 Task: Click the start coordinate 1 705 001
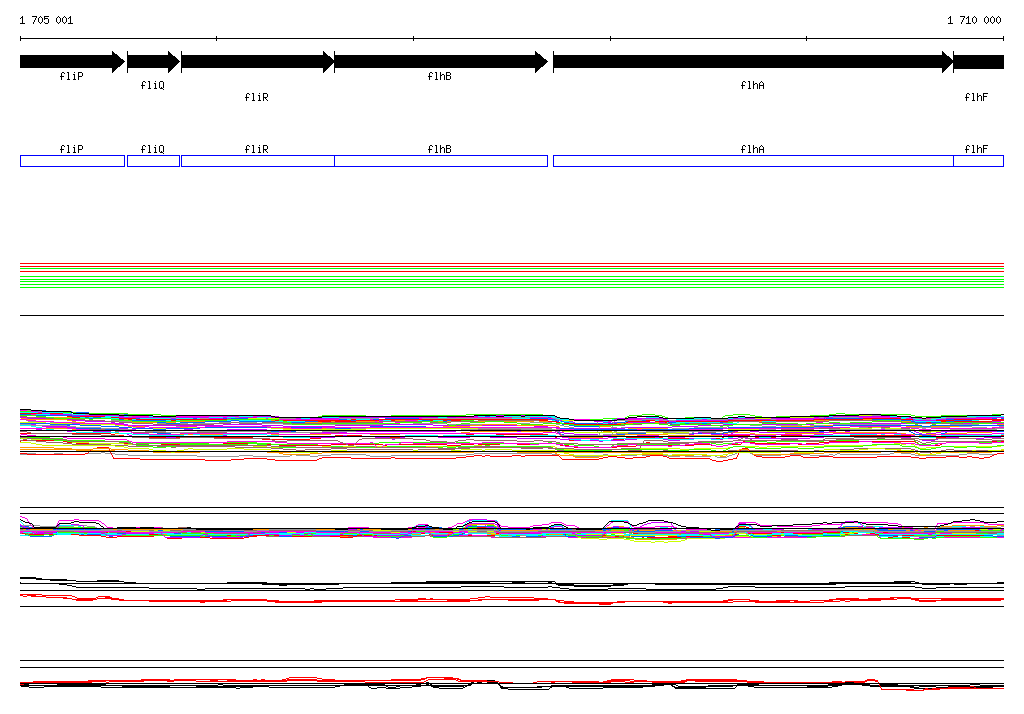click(46, 20)
